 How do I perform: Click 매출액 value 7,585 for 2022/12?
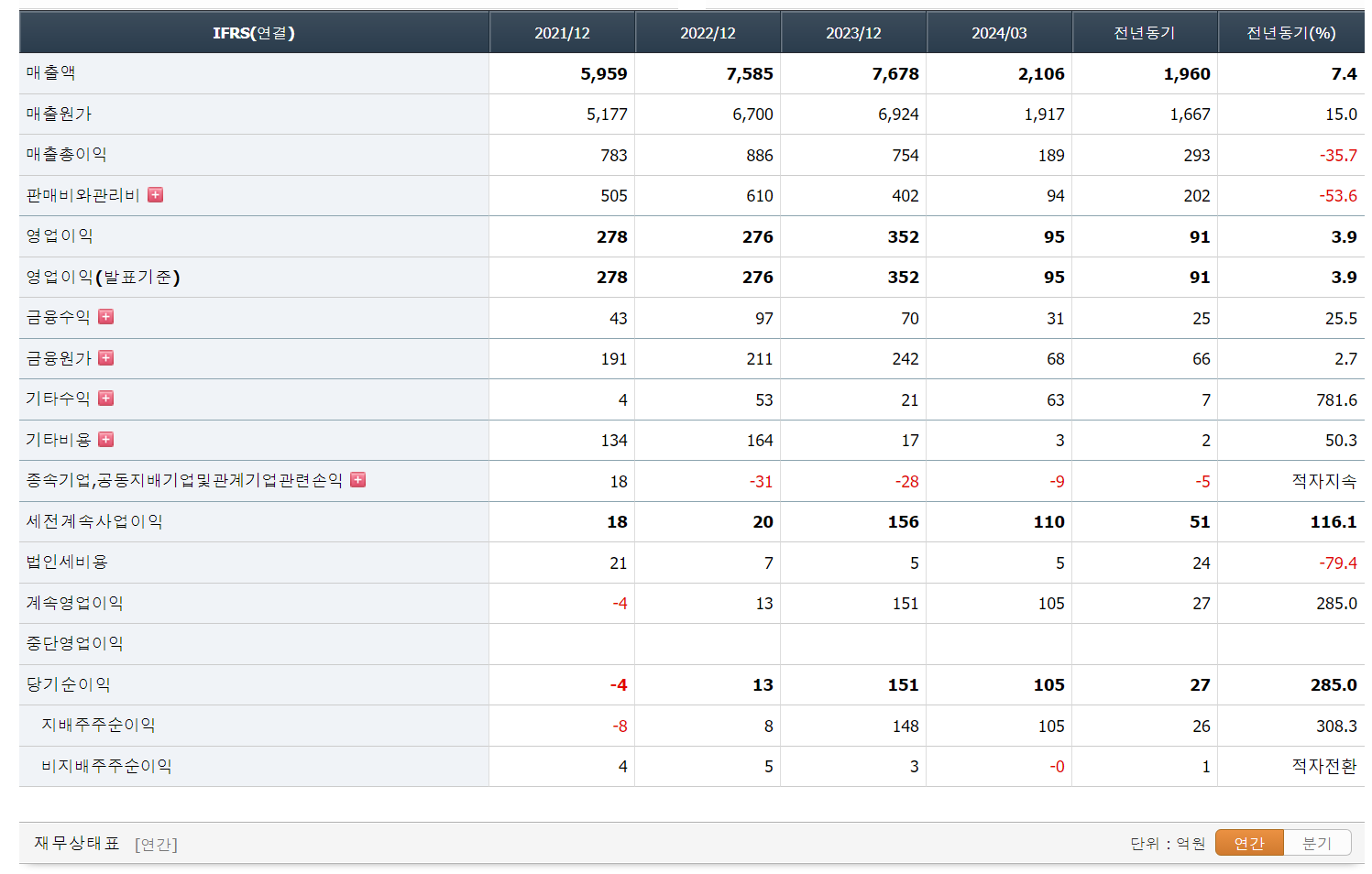[750, 73]
